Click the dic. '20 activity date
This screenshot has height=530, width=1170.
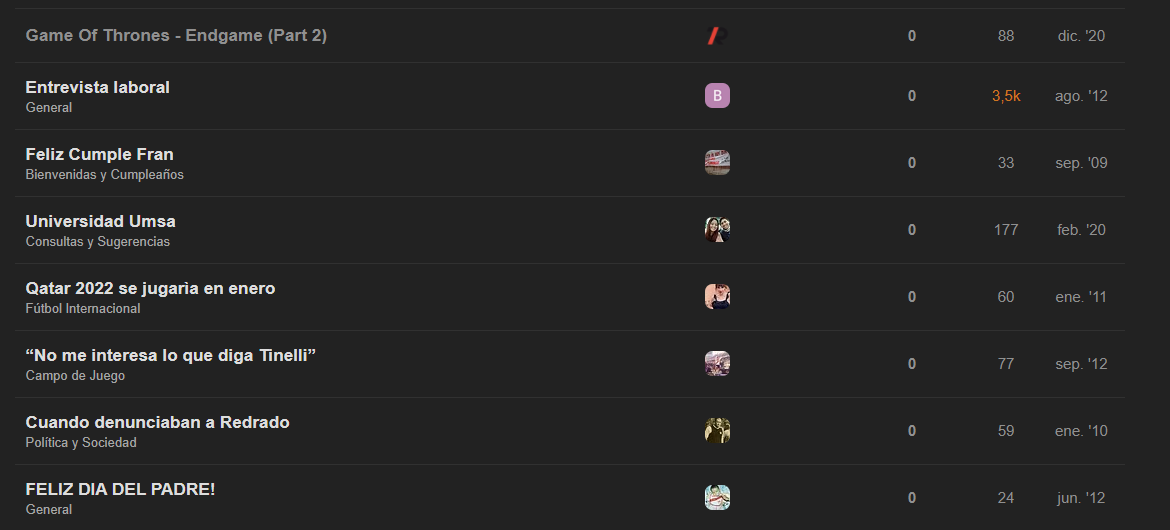click(1081, 35)
